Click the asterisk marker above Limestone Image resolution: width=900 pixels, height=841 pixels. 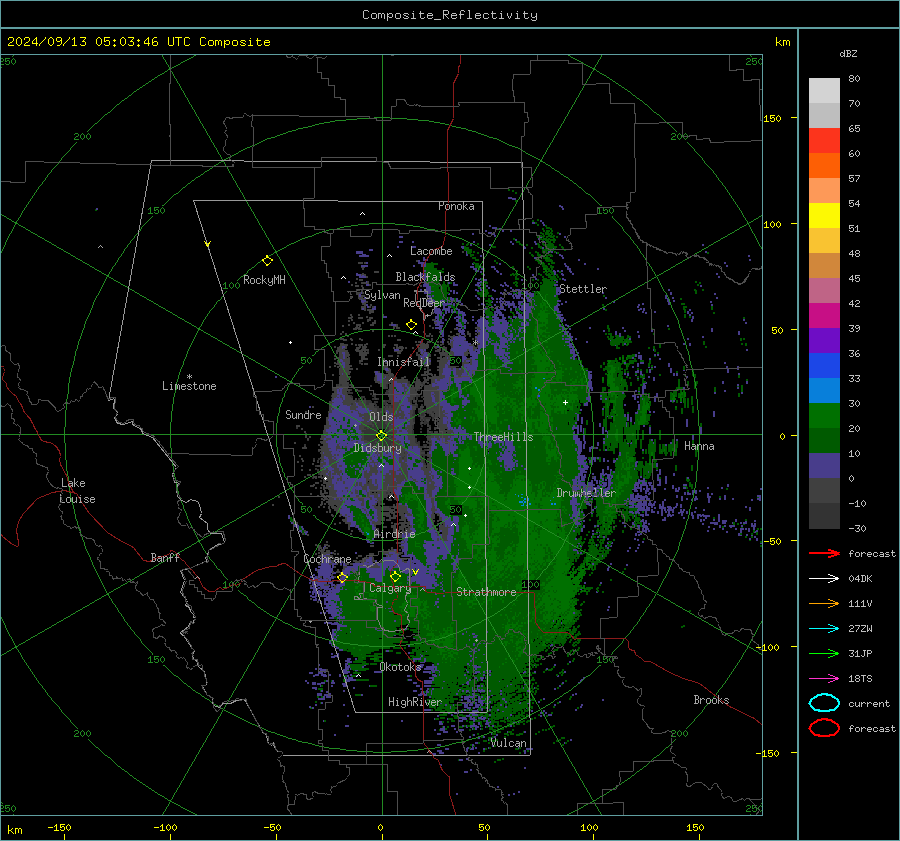tap(189, 377)
